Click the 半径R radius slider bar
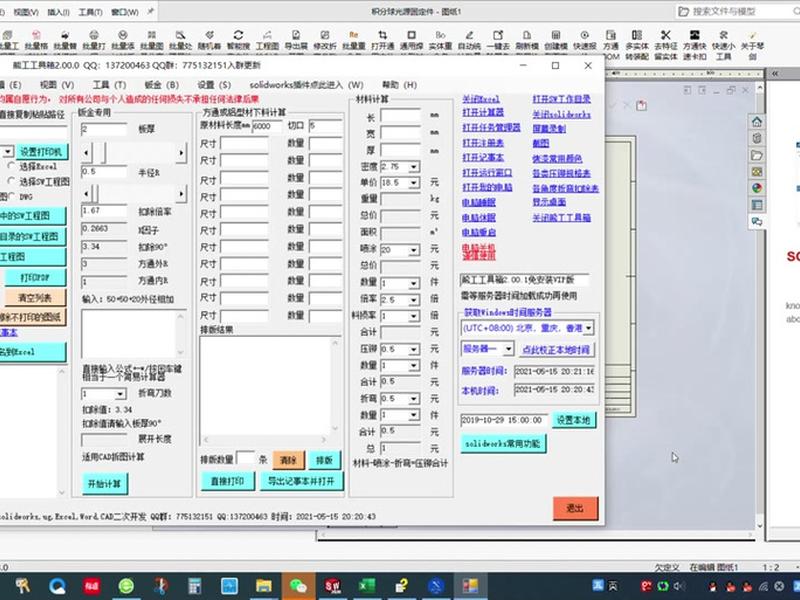 pos(134,194)
